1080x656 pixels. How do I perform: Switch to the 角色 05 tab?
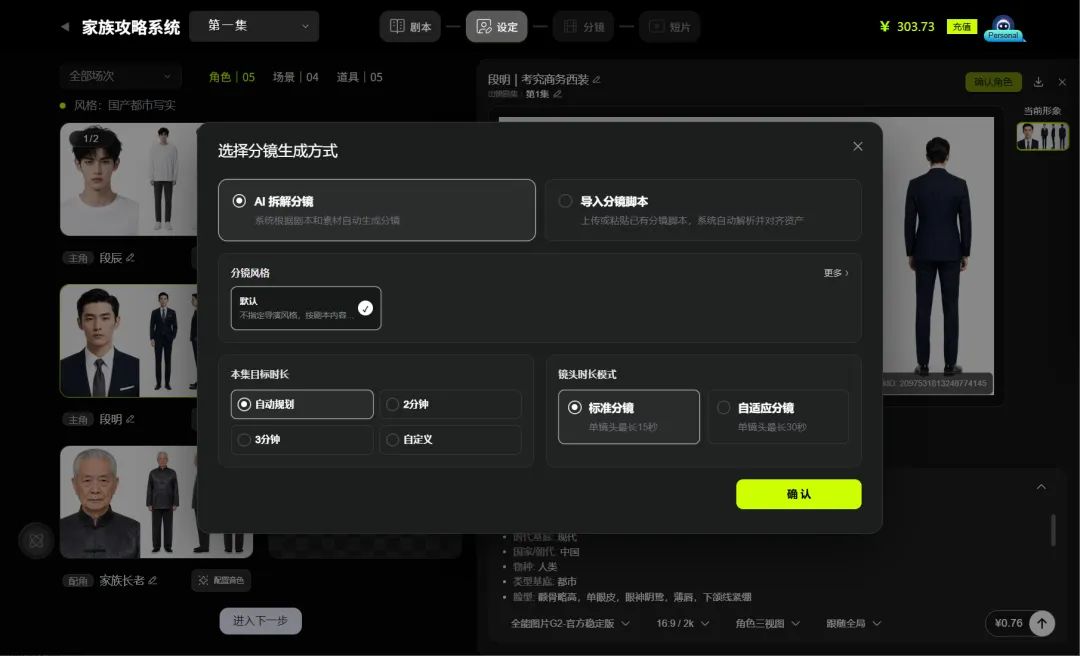point(231,77)
